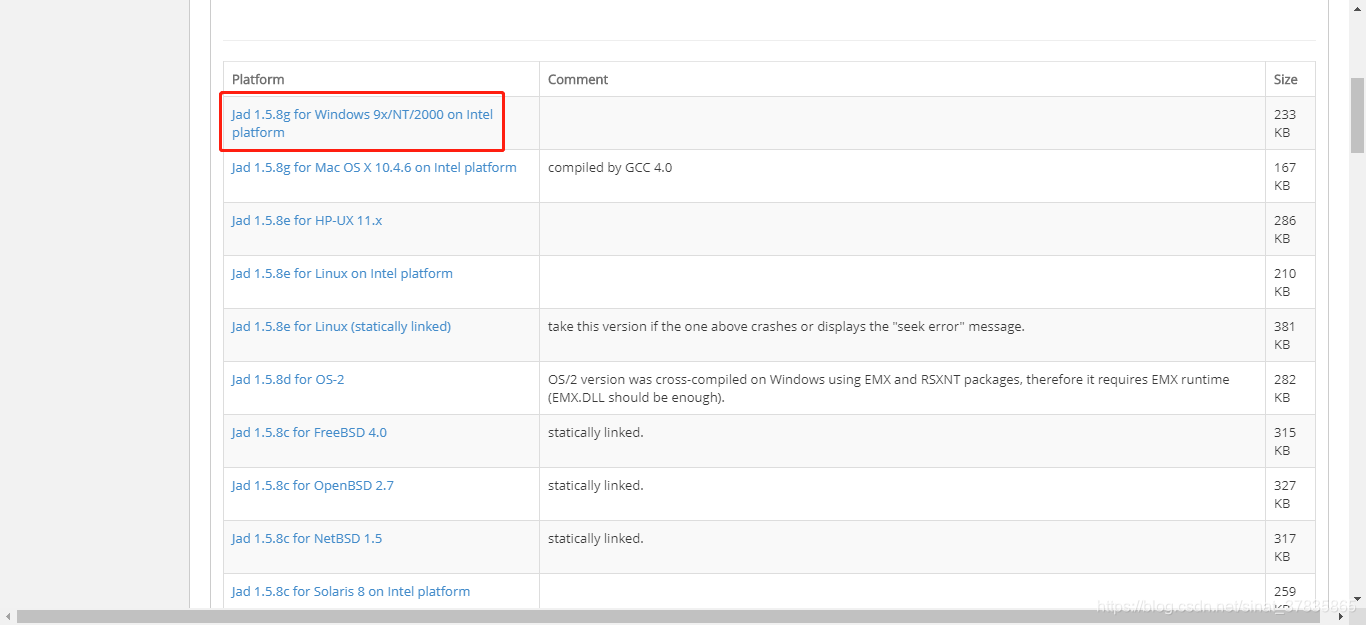The image size is (1366, 625).
Task: Open Jad 1.5.8g for Mac OS X link
Action: point(374,167)
